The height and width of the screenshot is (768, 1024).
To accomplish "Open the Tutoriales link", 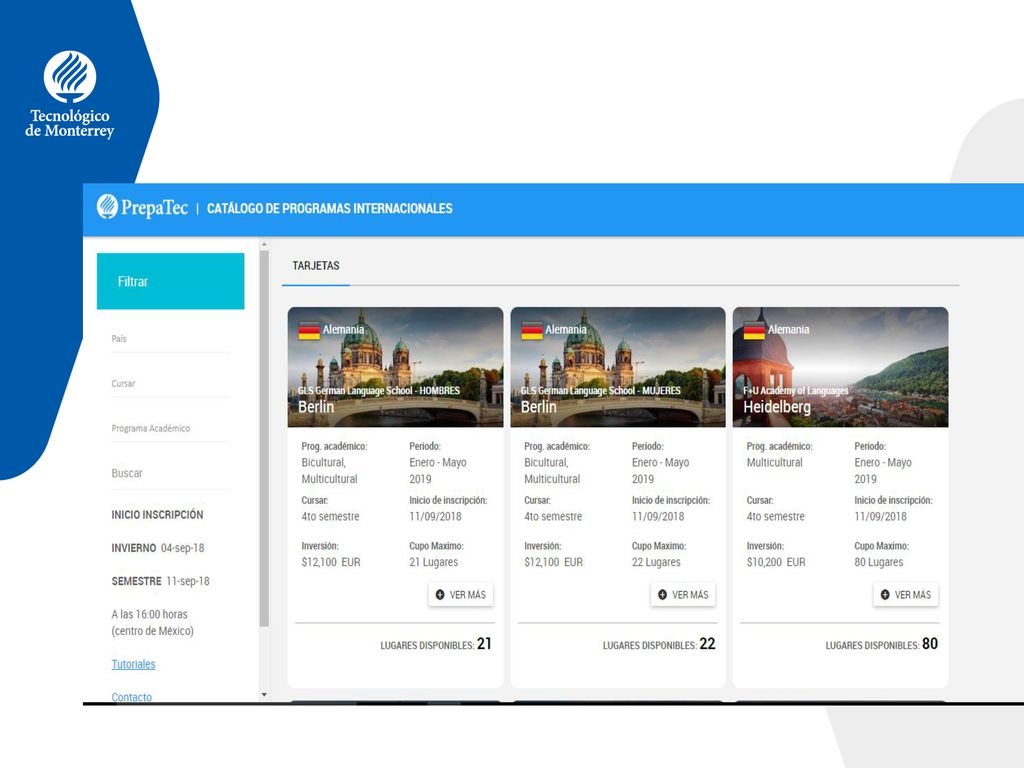I will pos(133,664).
